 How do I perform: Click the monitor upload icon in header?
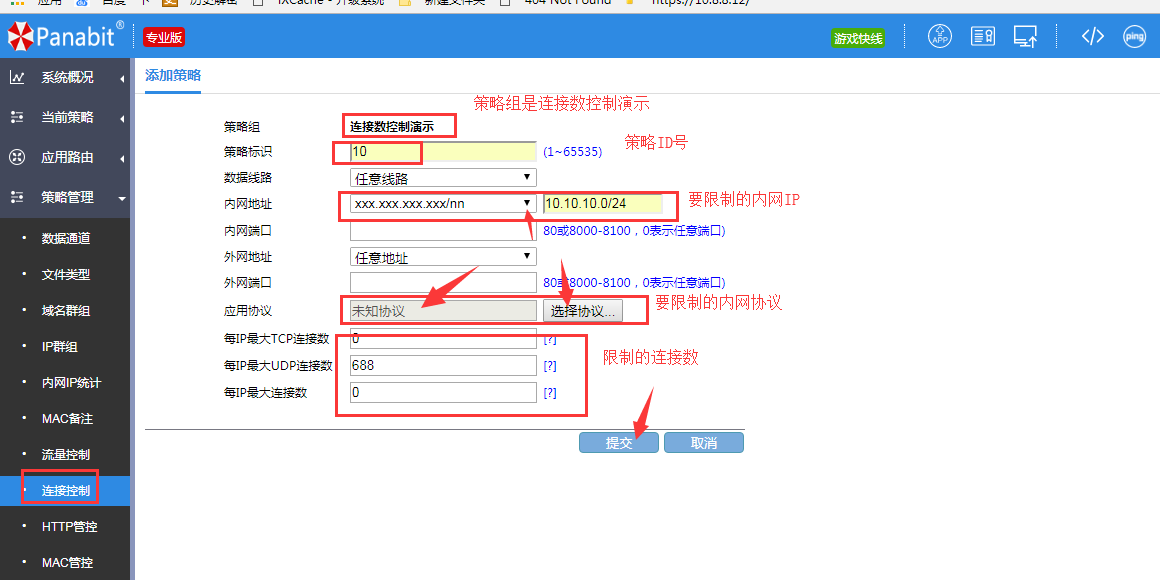click(1025, 37)
